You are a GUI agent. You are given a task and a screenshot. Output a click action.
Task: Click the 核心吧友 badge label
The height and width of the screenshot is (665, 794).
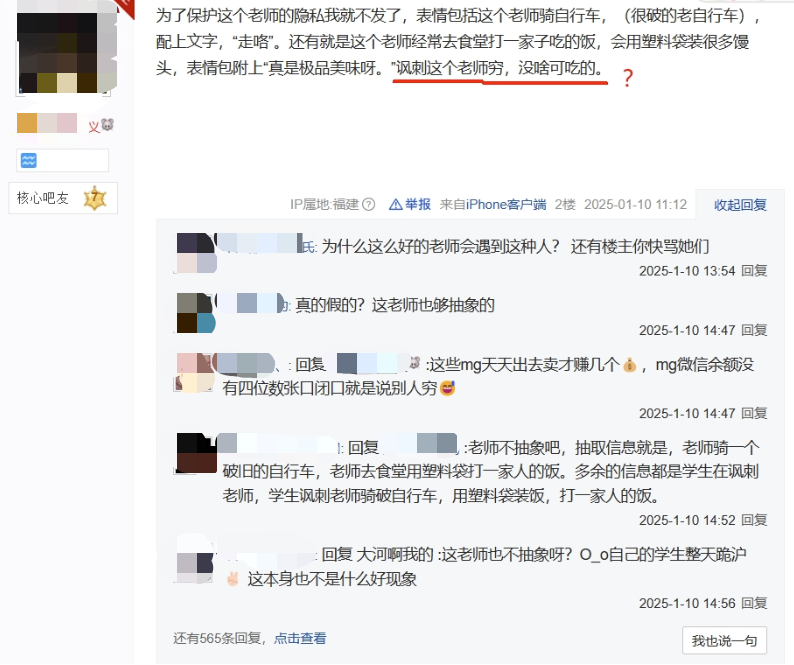tap(43, 198)
